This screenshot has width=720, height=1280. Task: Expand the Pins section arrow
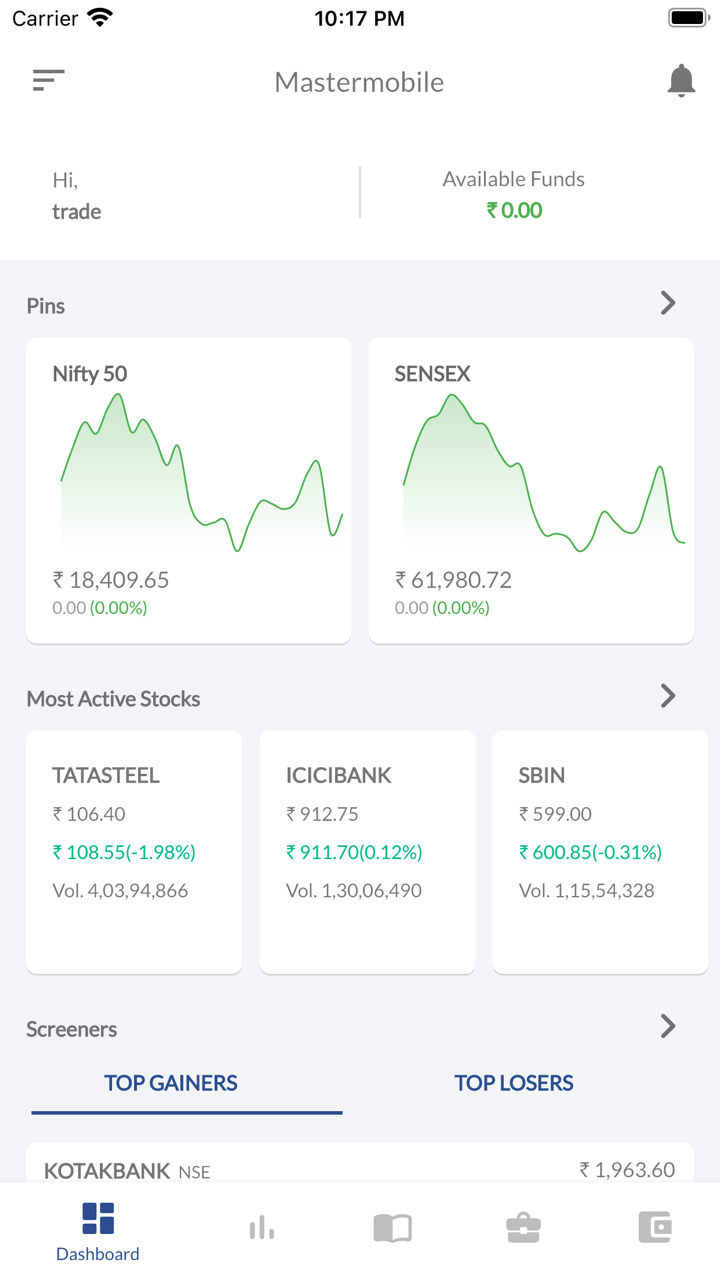click(x=668, y=303)
